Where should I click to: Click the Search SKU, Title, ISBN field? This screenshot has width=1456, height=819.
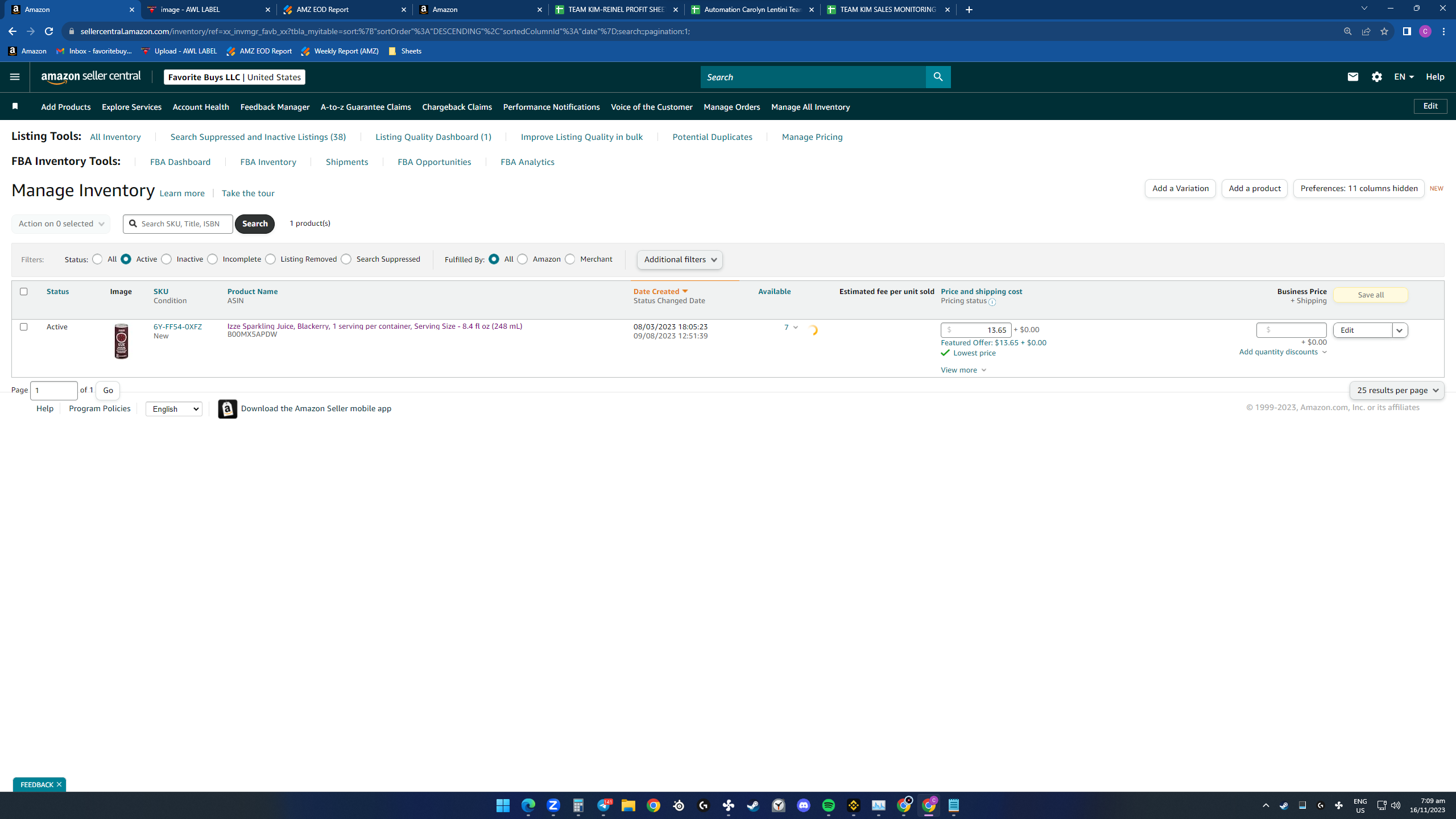point(178,224)
